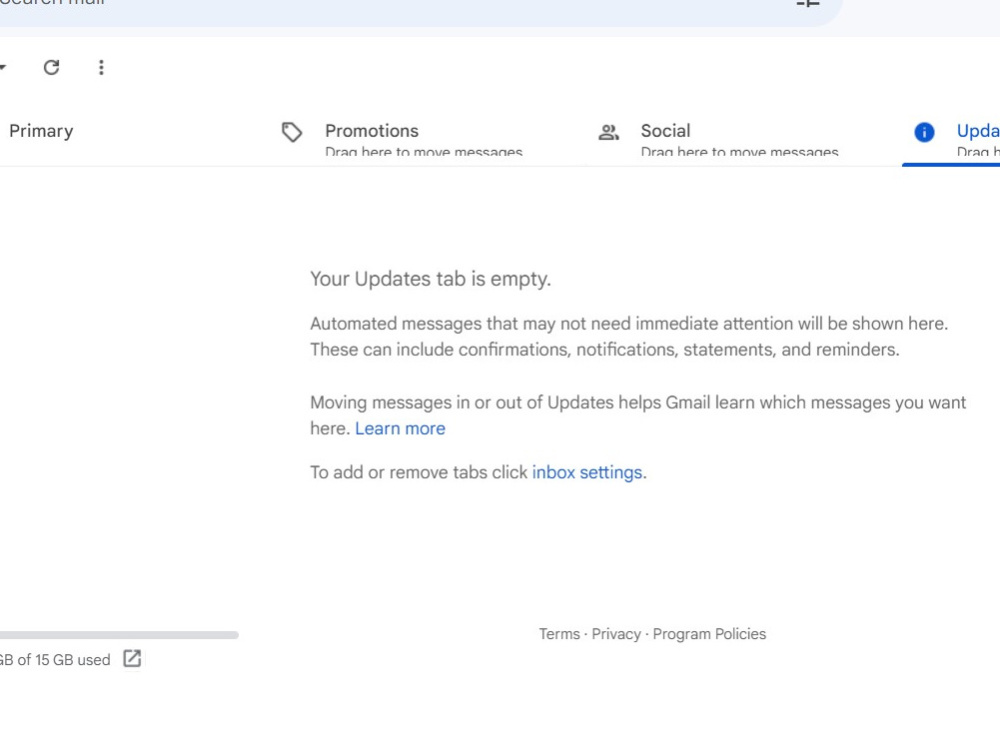The width and height of the screenshot is (1000, 749).
Task: Click 'Your Updates tab is empty.' heading
Action: coord(430,279)
